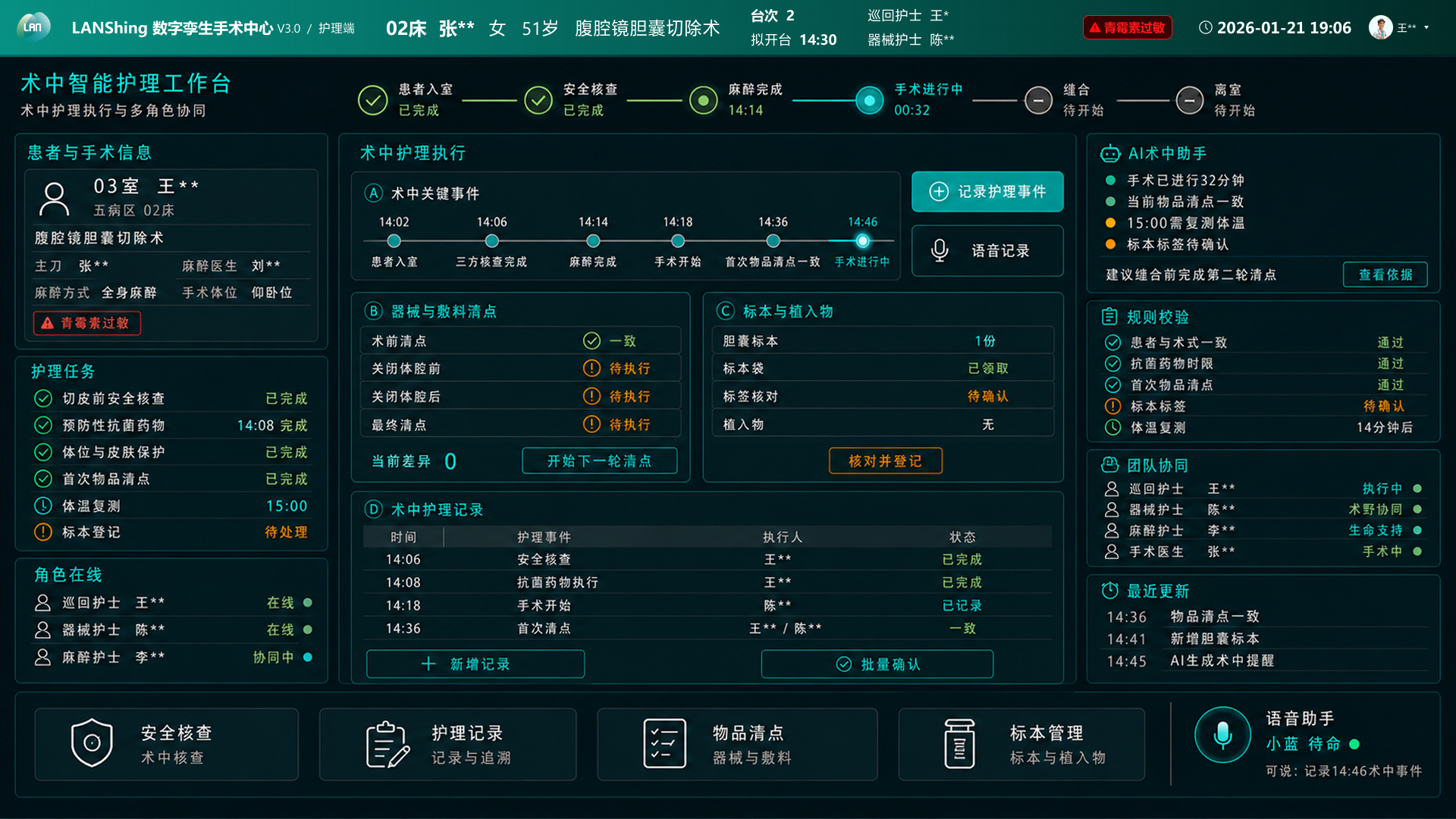Select the 手术进行中 active step marker
This screenshot has height=819, width=1456.
tap(869, 100)
